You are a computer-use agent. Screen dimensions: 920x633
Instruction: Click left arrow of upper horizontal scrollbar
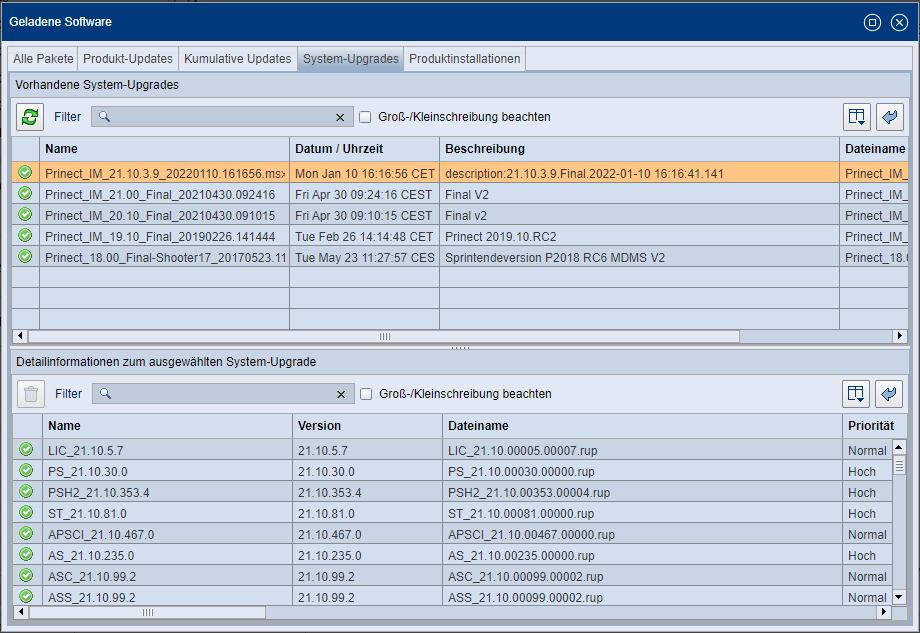pos(20,336)
